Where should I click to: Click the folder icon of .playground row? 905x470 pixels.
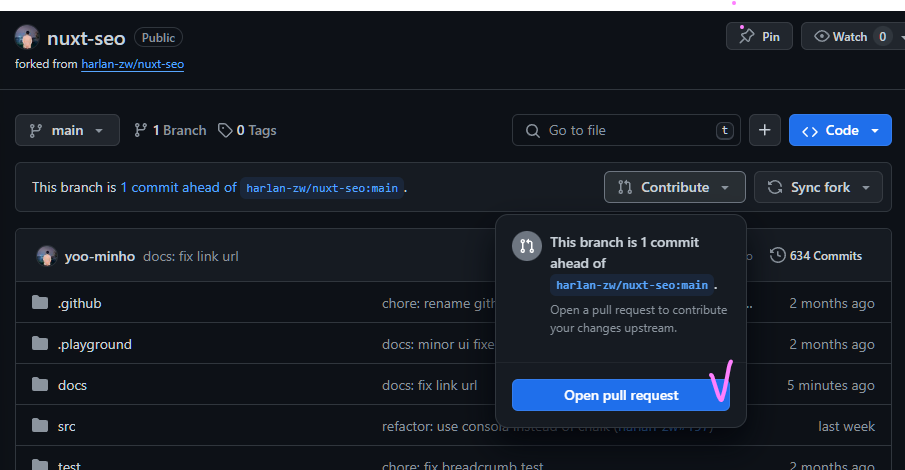point(40,344)
